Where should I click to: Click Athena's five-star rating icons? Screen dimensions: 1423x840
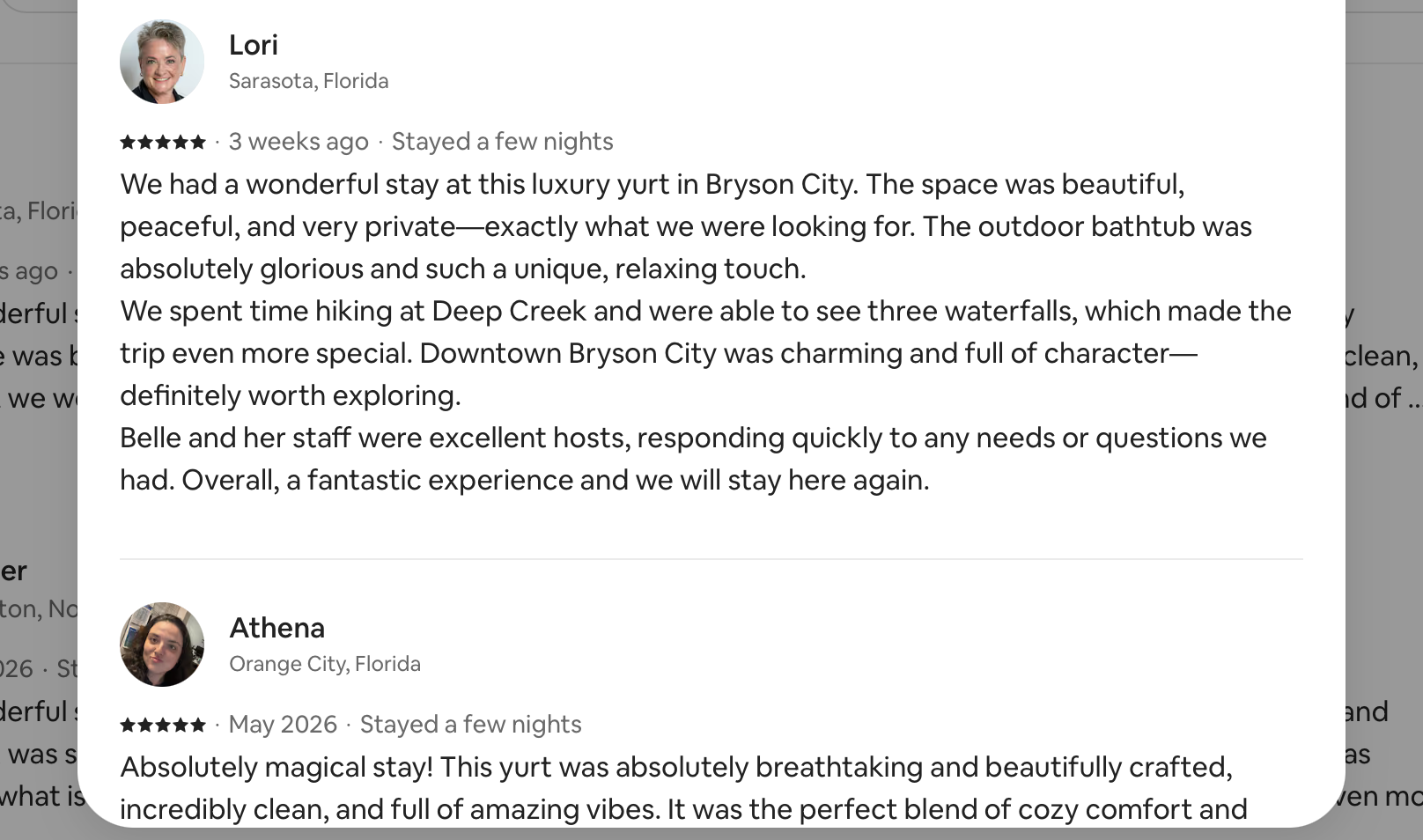[163, 725]
